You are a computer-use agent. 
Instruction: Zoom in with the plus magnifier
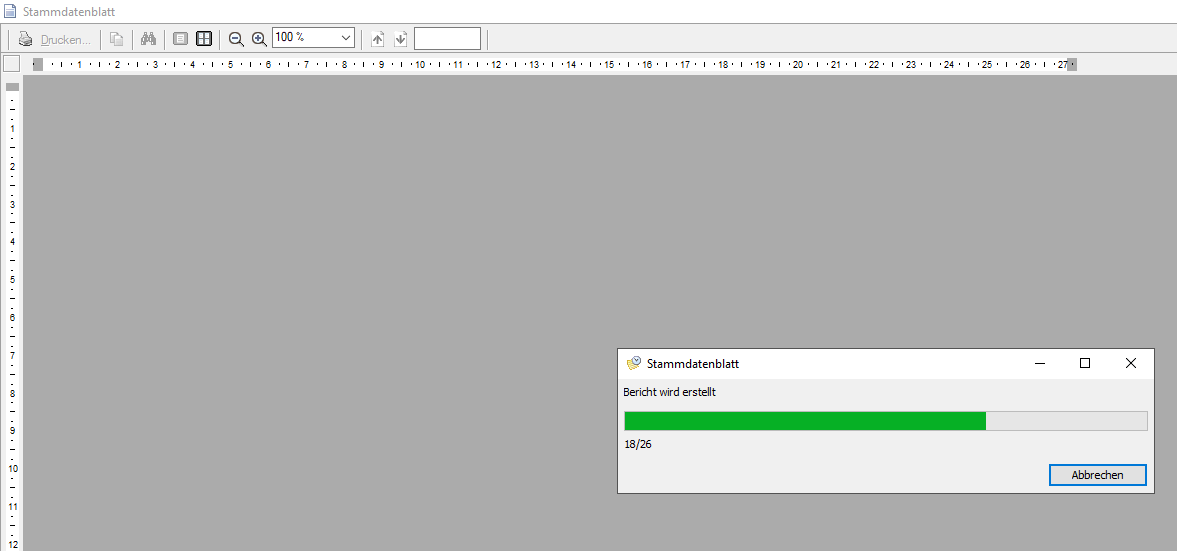(x=259, y=39)
